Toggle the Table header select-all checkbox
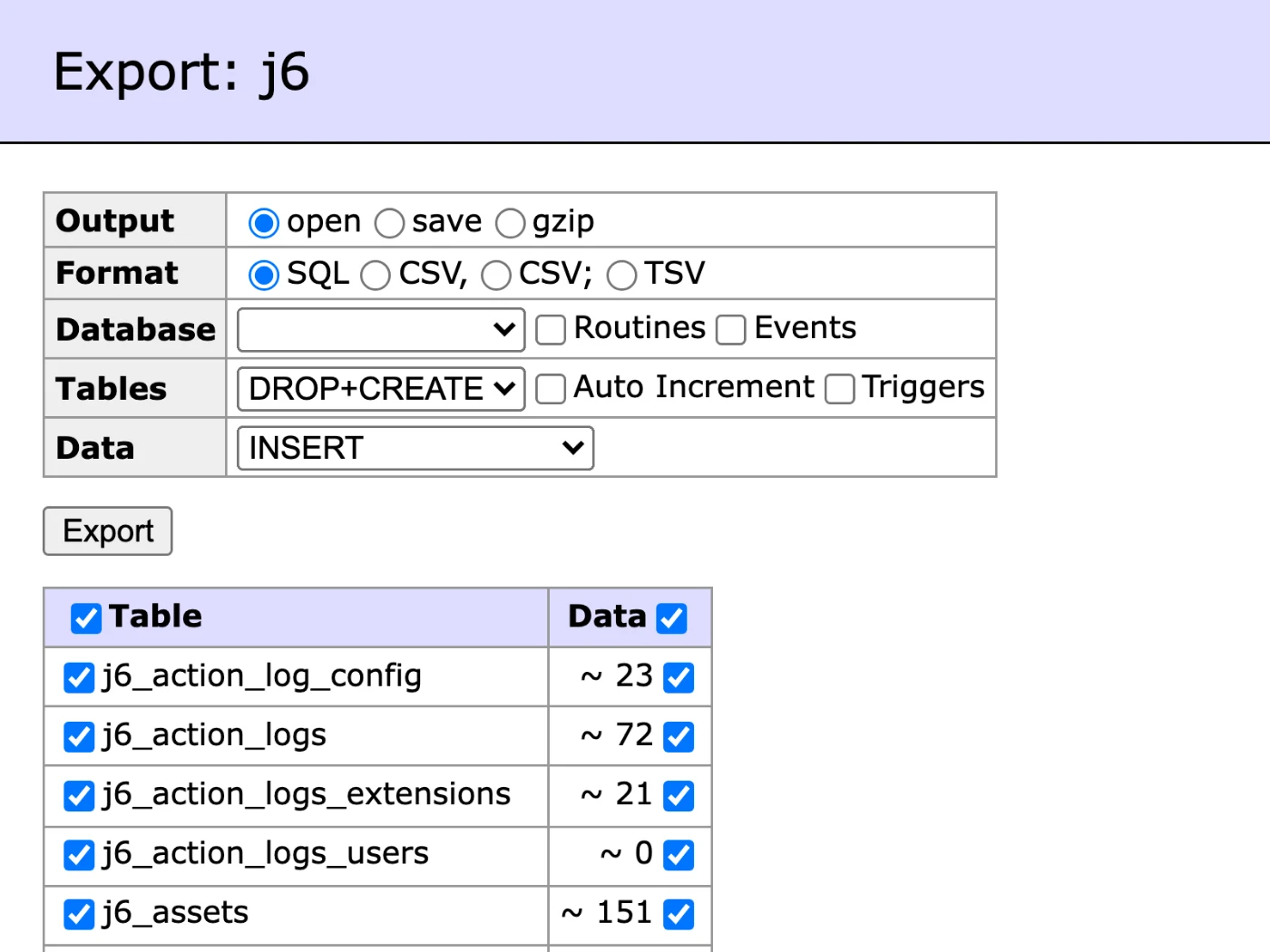 (86, 618)
